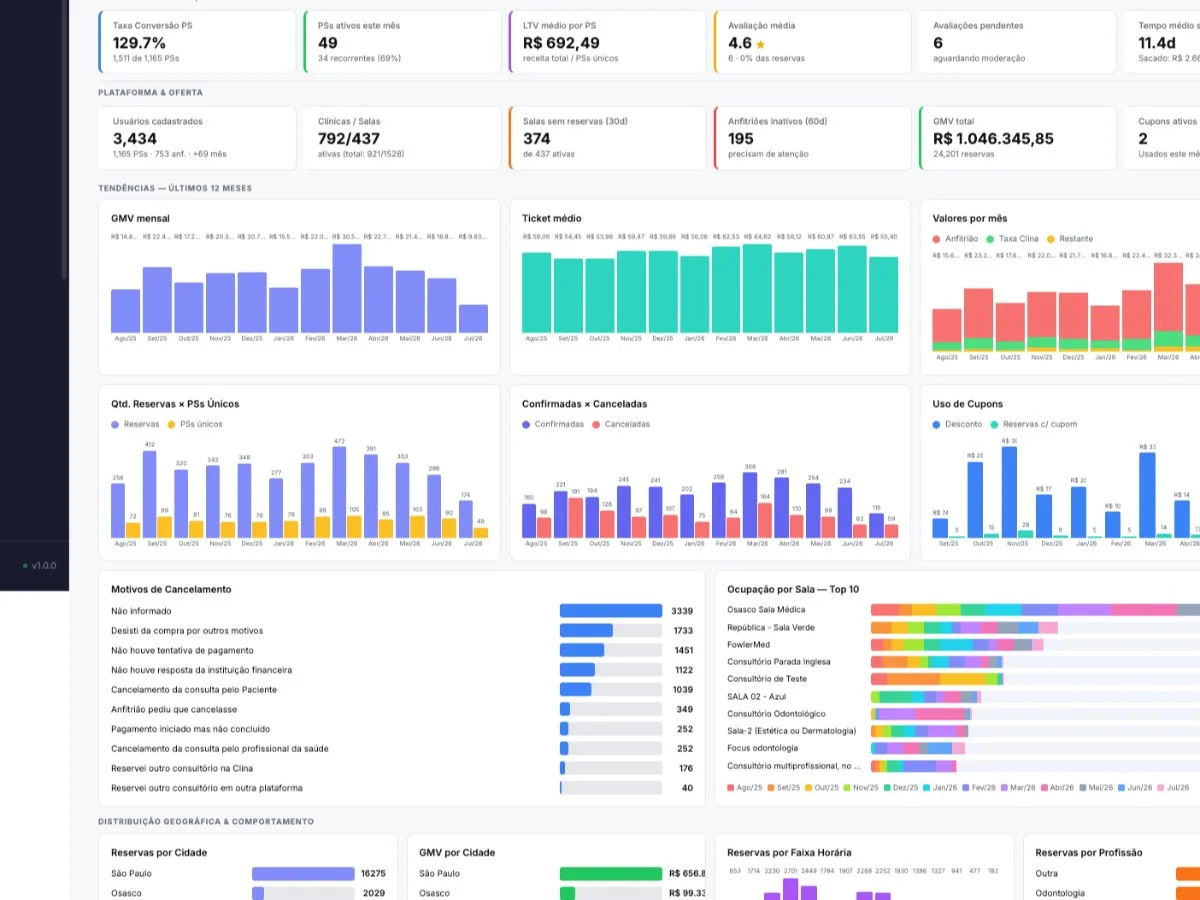Click the Consultório Odontológico row

(x=963, y=714)
